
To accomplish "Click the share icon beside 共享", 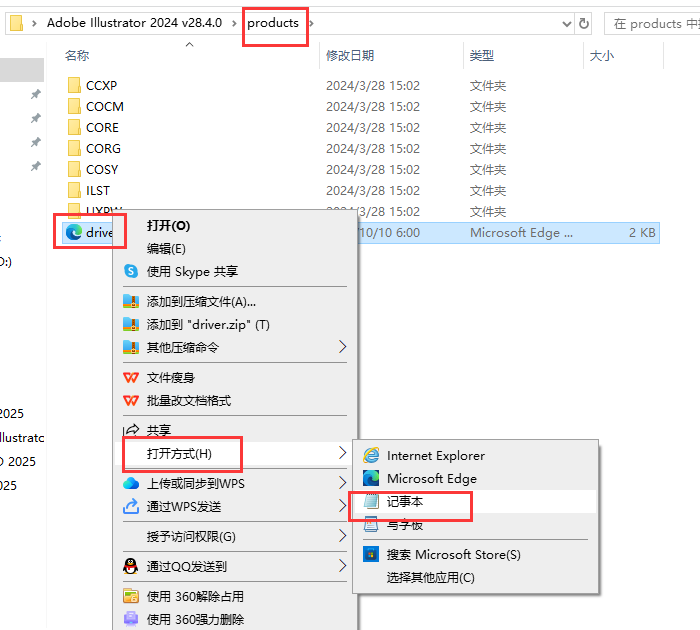I will [131, 430].
